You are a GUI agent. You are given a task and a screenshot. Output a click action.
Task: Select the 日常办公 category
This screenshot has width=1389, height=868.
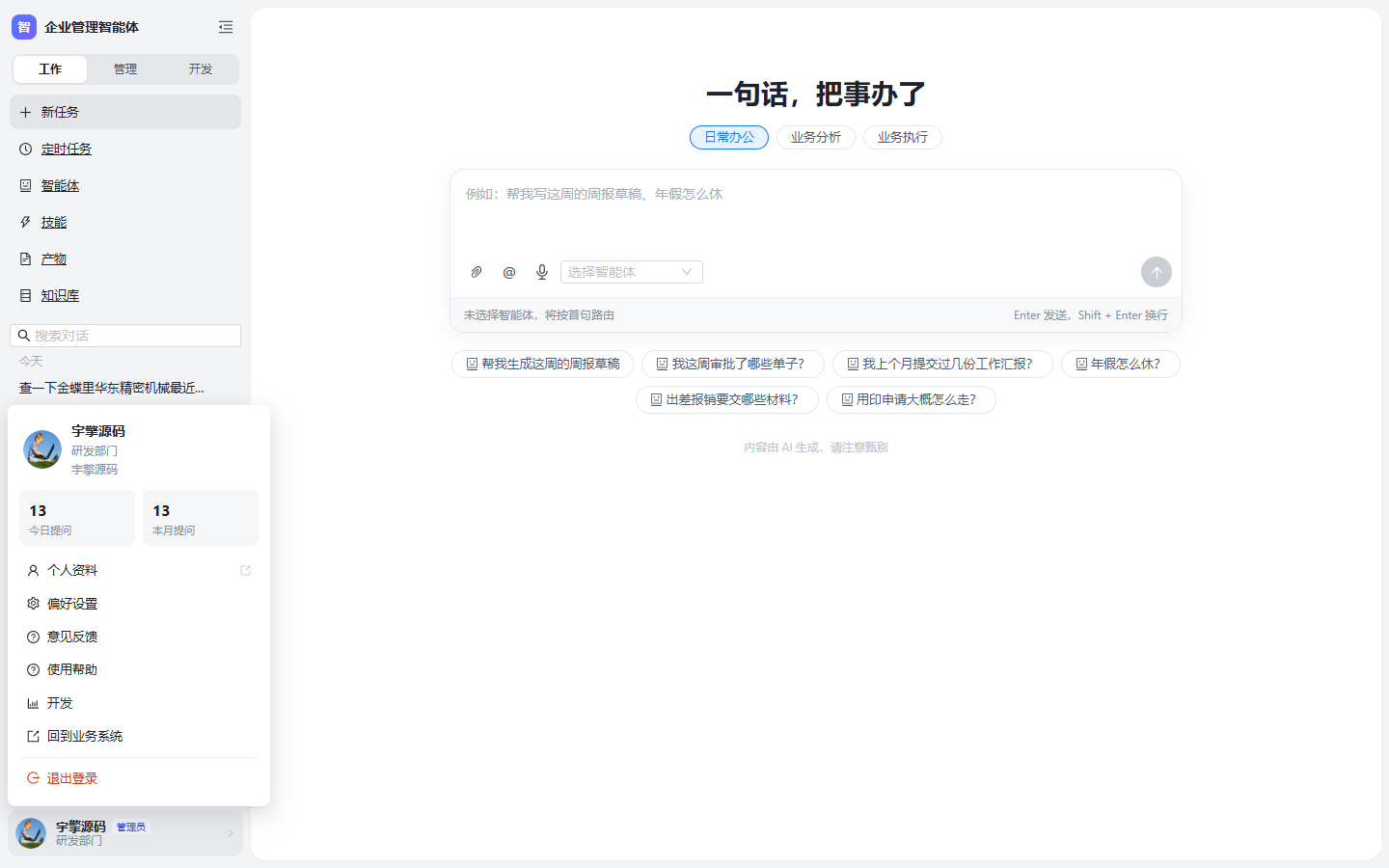click(729, 138)
